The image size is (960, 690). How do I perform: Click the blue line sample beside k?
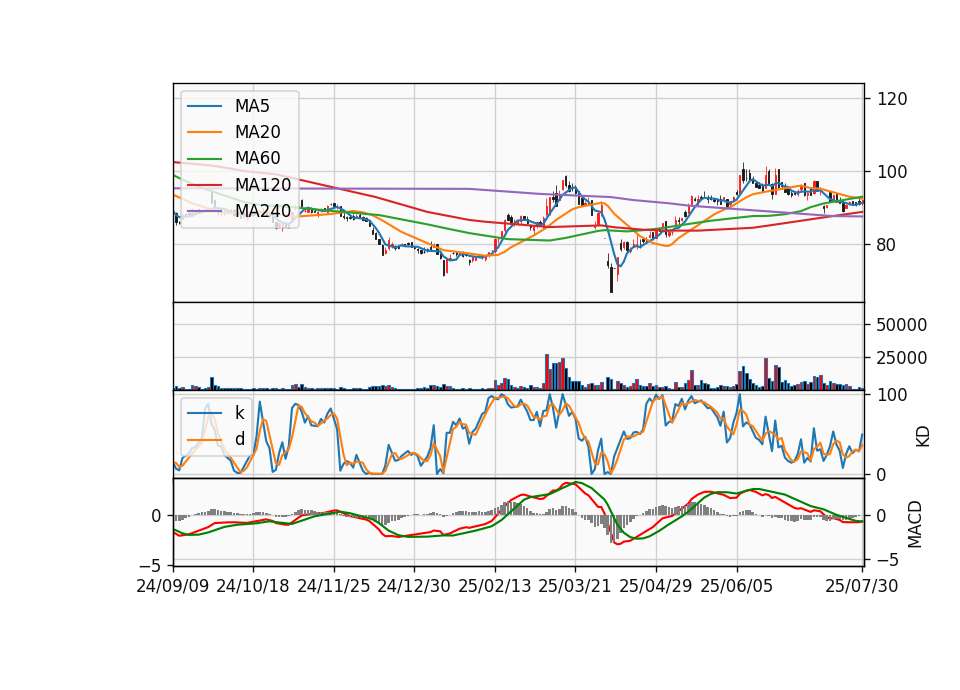tap(204, 413)
